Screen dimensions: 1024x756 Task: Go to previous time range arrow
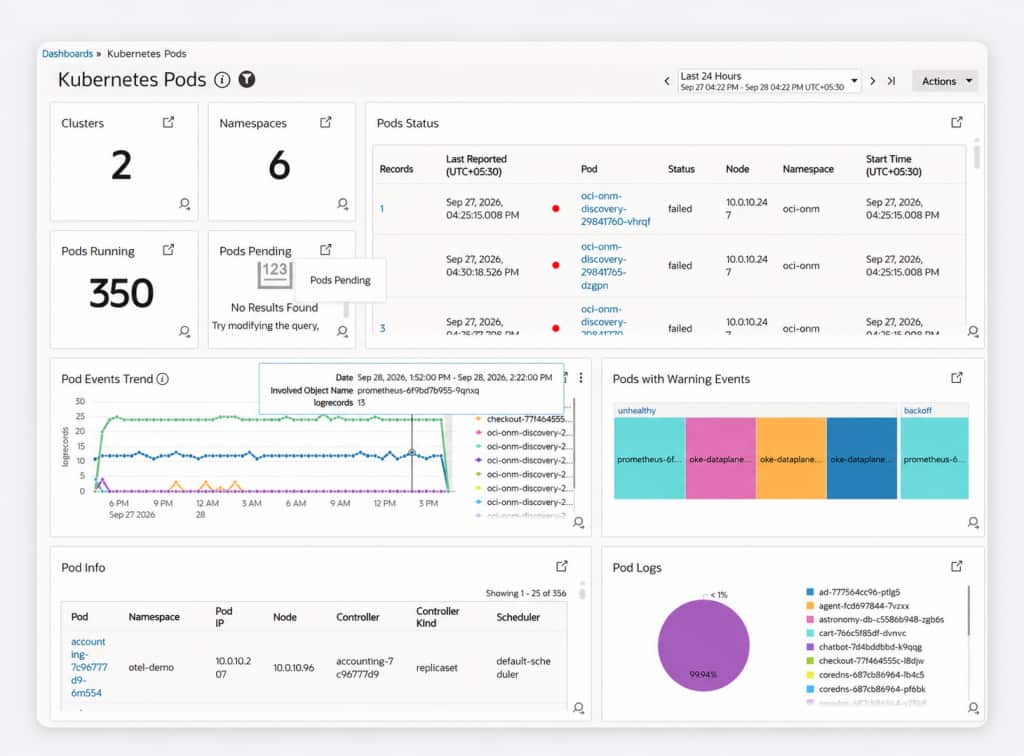coord(666,81)
